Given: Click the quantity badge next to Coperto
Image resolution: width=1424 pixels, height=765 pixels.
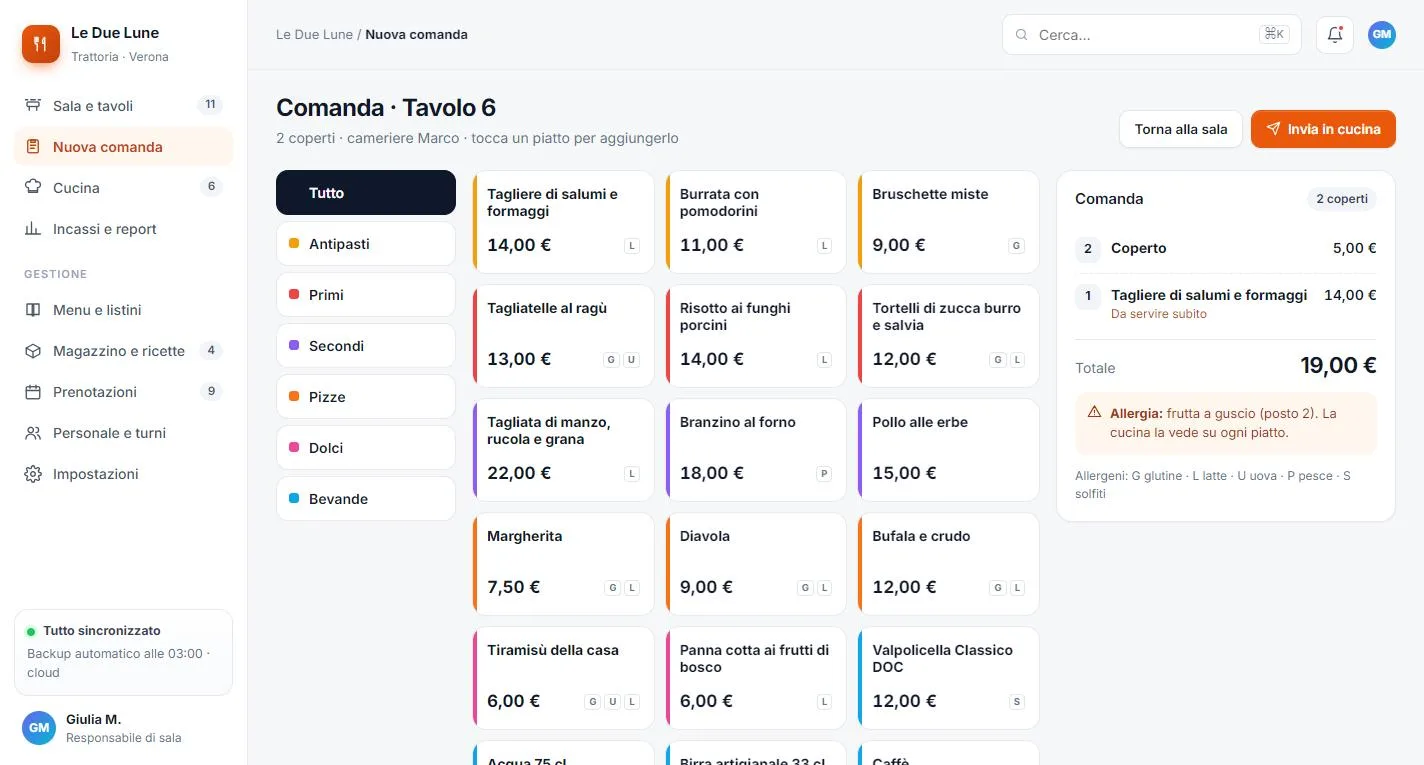Looking at the screenshot, I should coord(1088,249).
